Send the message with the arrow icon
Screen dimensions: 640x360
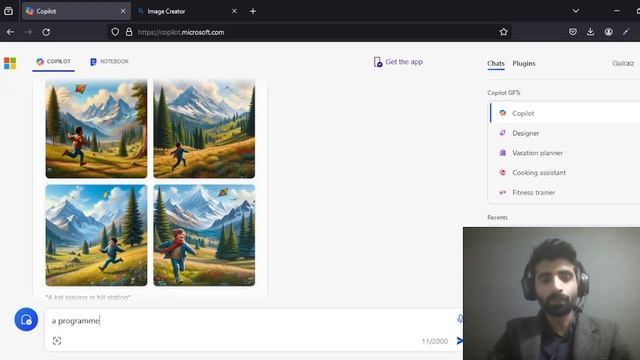coord(459,340)
